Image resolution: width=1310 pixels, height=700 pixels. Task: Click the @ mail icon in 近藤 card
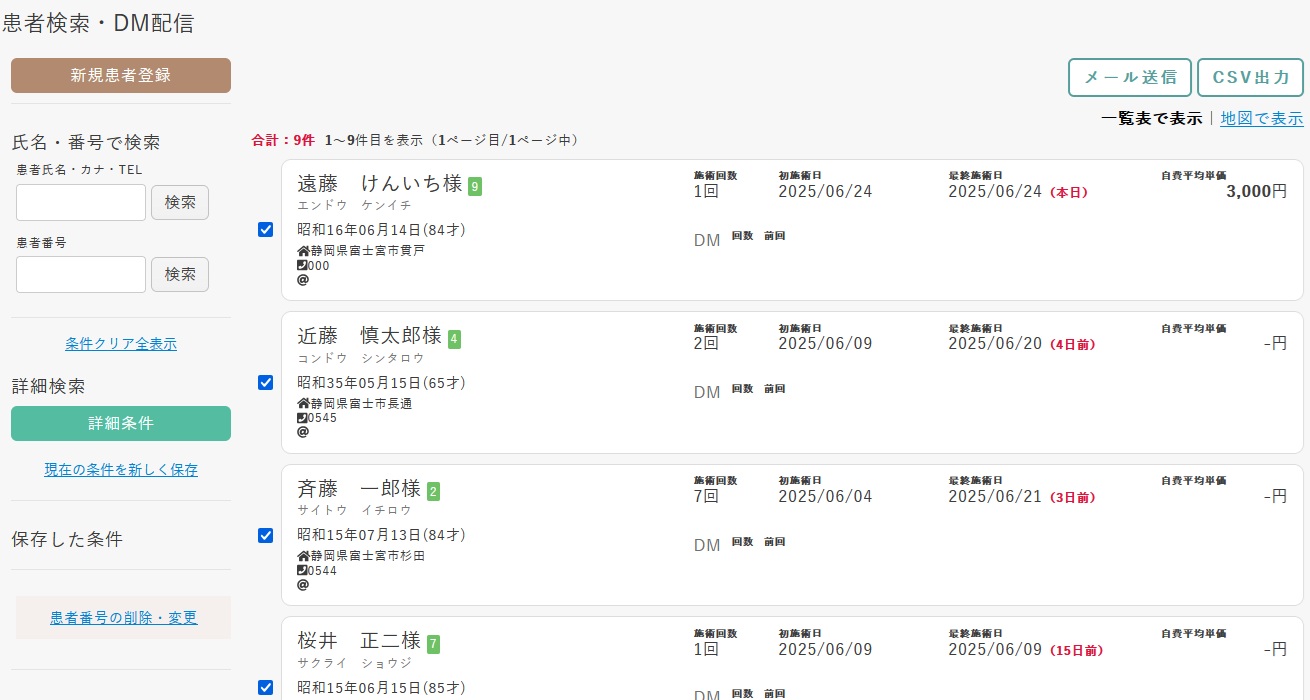pos(303,432)
